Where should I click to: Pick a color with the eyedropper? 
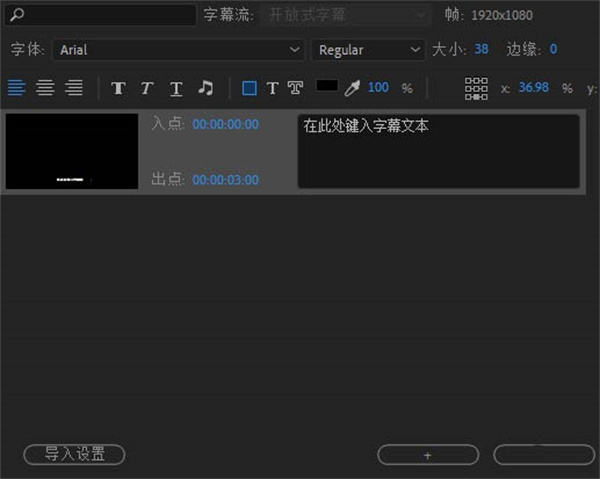click(x=352, y=88)
